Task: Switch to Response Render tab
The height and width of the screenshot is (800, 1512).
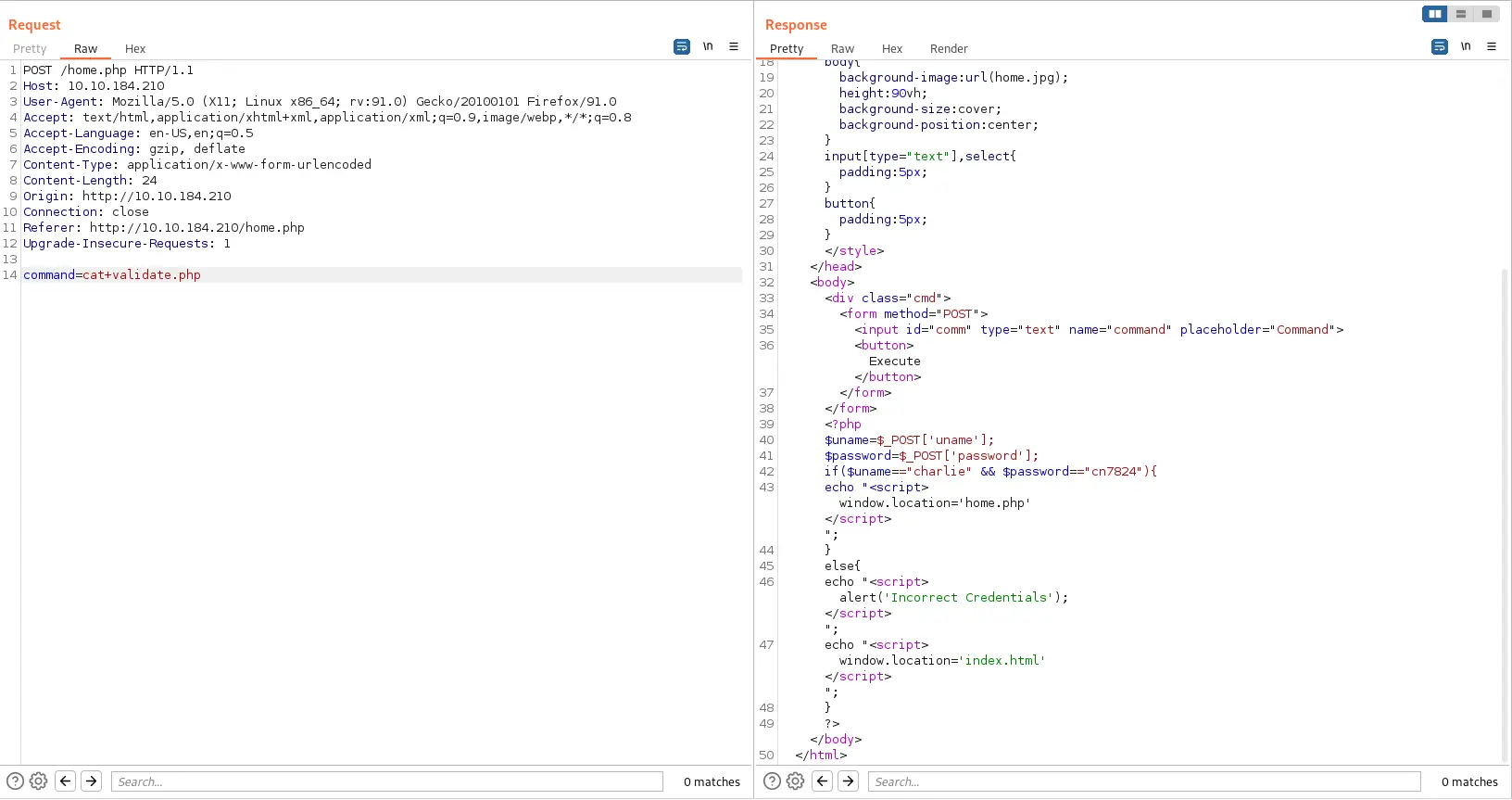Action: (949, 49)
